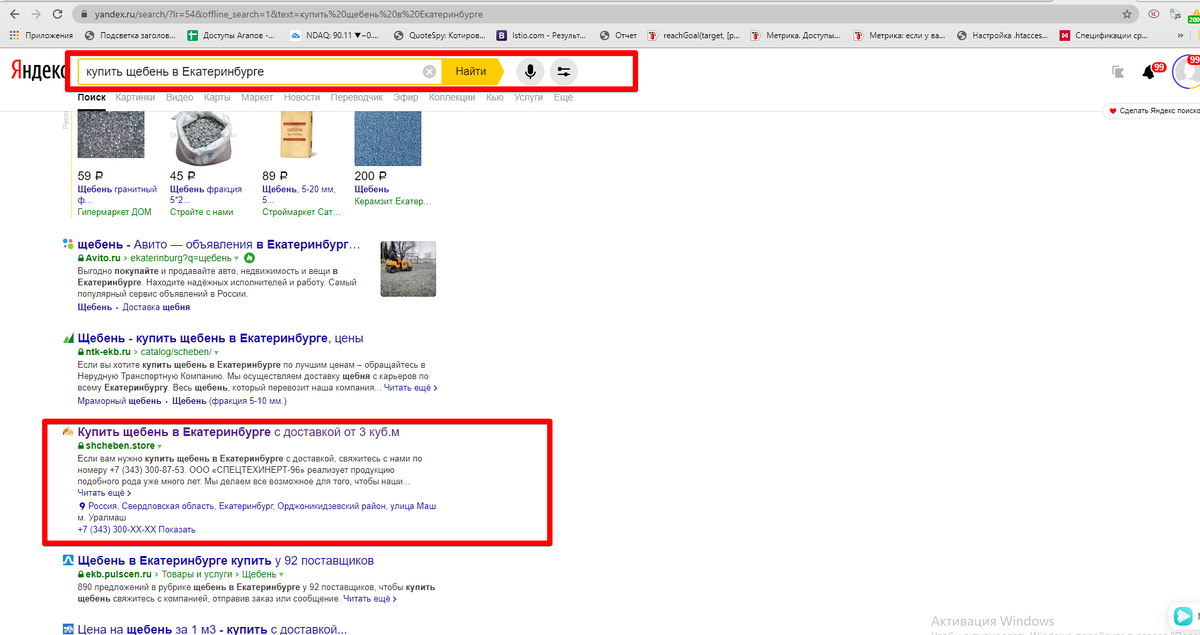Switch to the Эфир tab

[x=406, y=98]
